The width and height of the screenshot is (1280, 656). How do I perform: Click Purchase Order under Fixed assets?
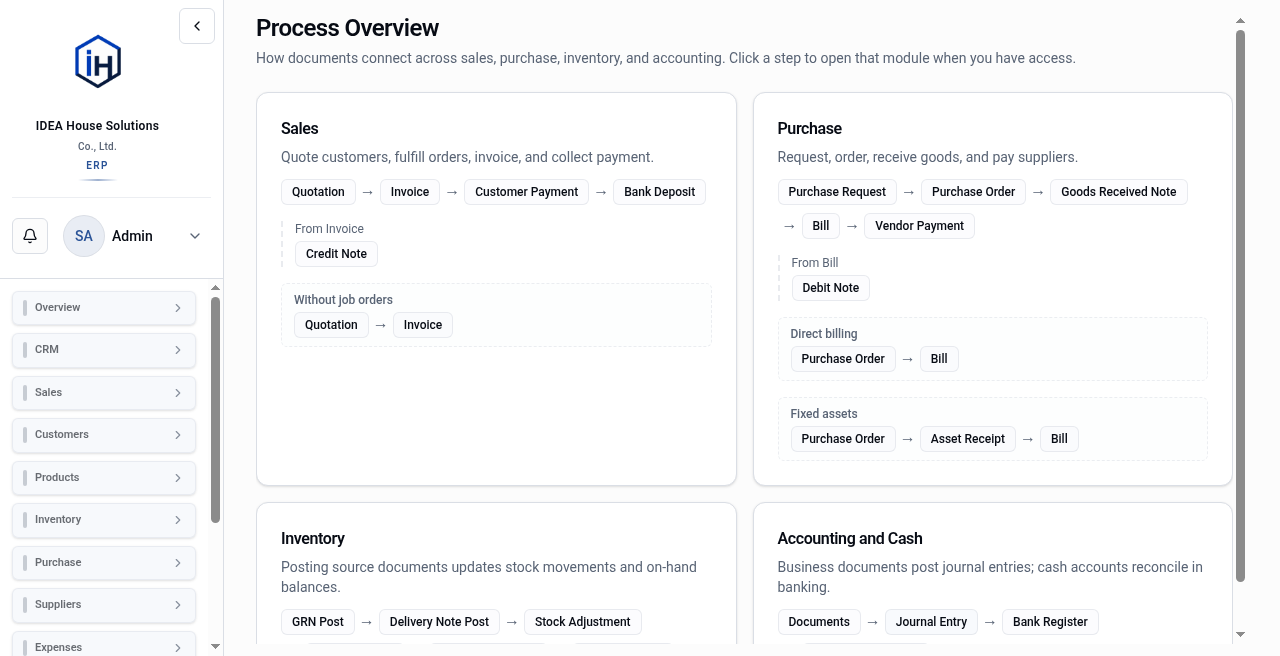point(843,439)
